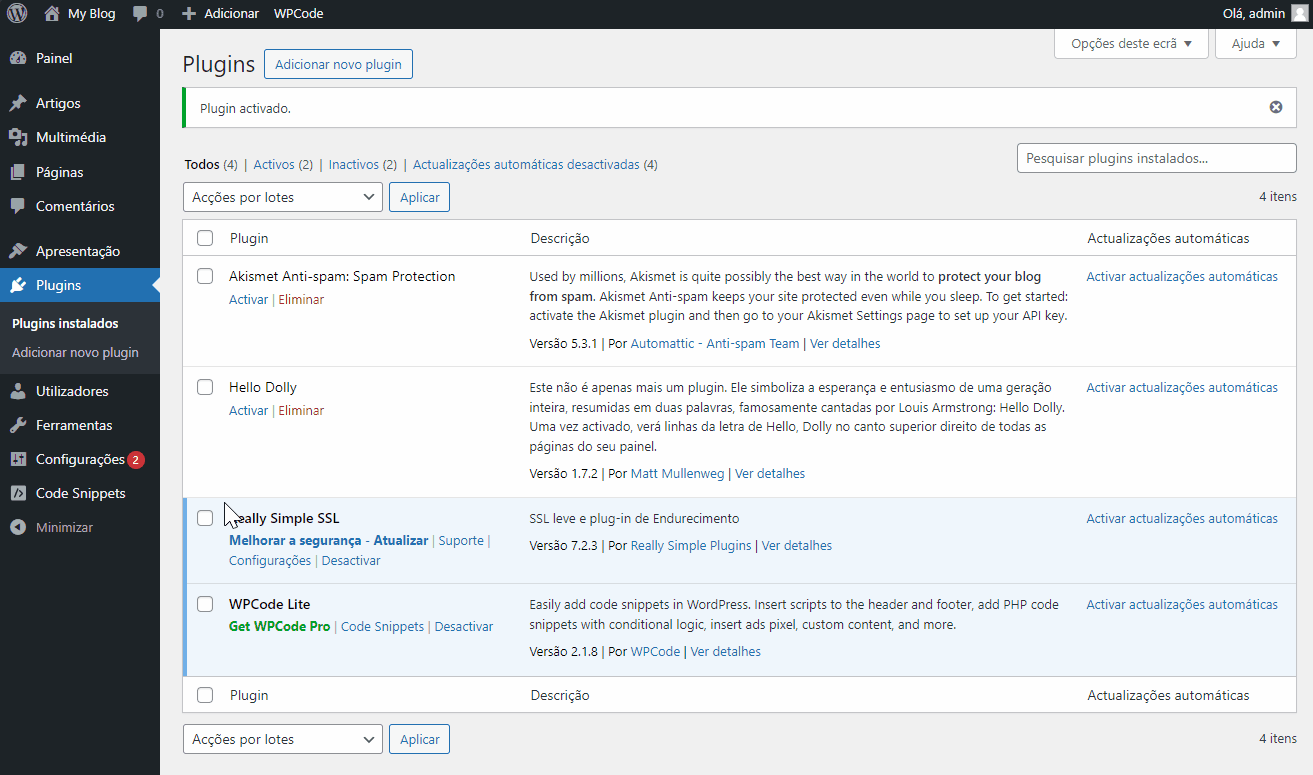Viewport: 1313px width, 775px height.
Task: Go to 'Plugins instalados' submenu item
Action: click(65, 324)
